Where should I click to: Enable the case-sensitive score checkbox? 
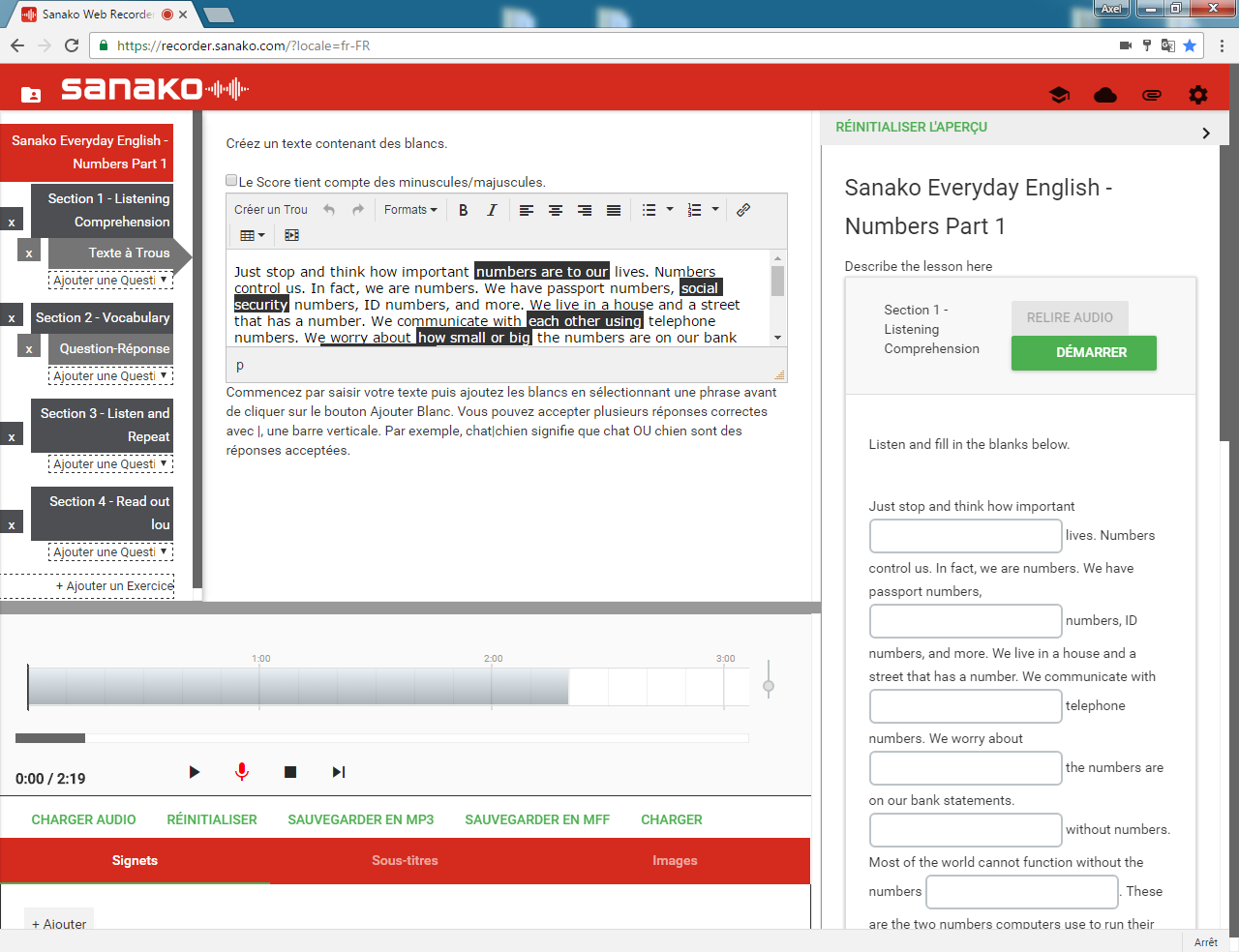tap(231, 180)
